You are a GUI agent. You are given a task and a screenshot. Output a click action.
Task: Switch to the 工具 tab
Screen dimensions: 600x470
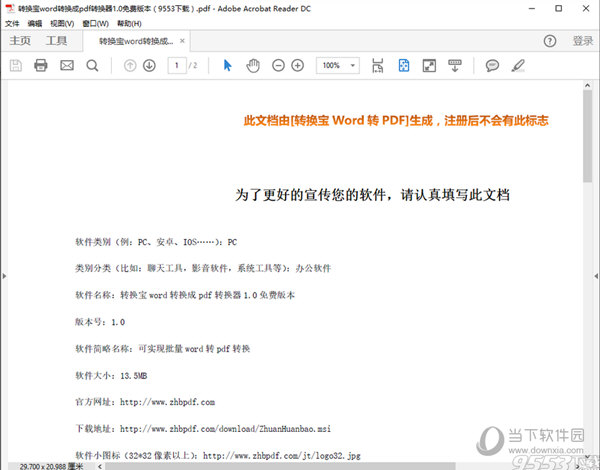[56, 41]
